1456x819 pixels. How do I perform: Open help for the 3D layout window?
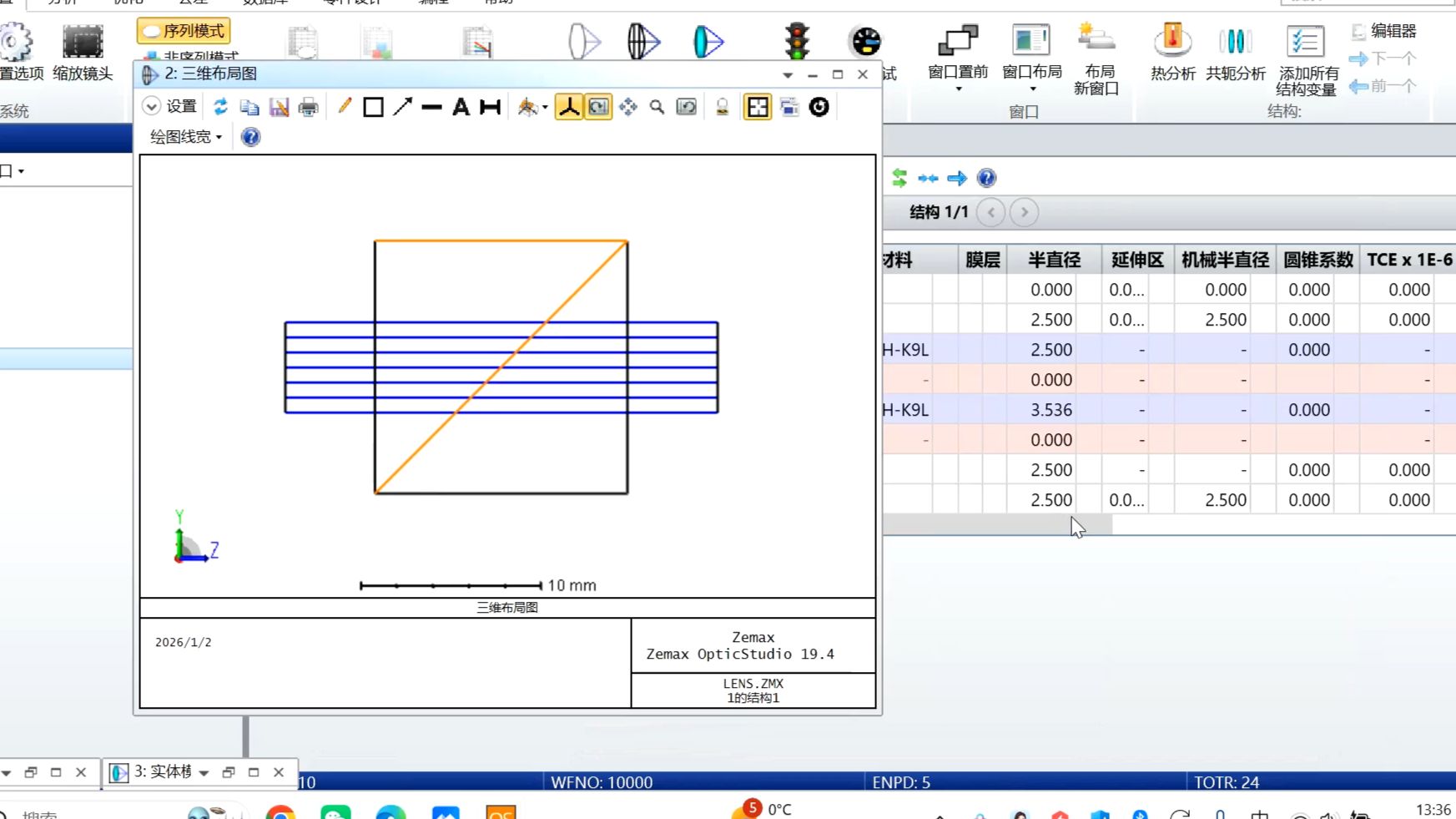pos(250,137)
